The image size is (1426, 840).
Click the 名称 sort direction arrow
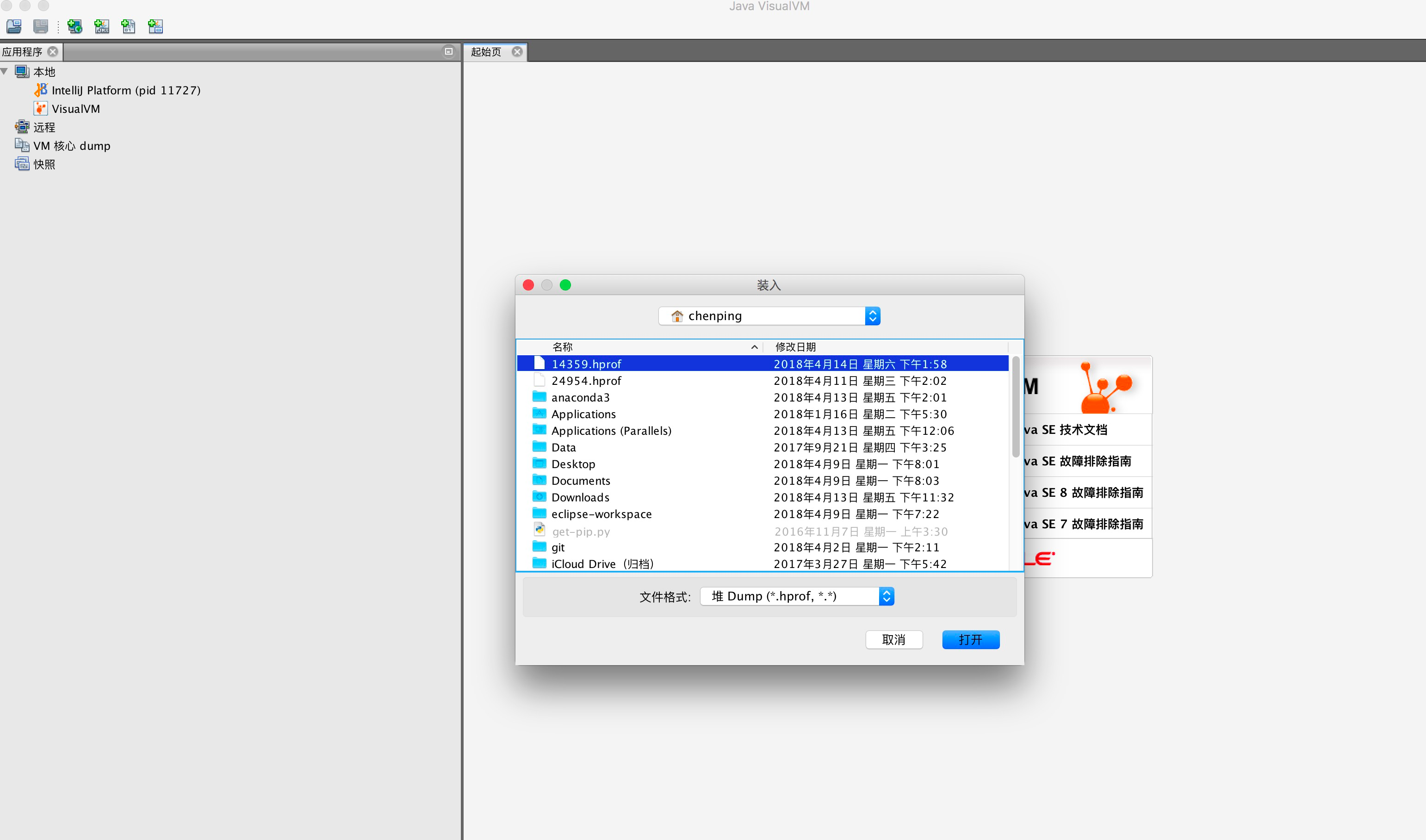tap(755, 347)
